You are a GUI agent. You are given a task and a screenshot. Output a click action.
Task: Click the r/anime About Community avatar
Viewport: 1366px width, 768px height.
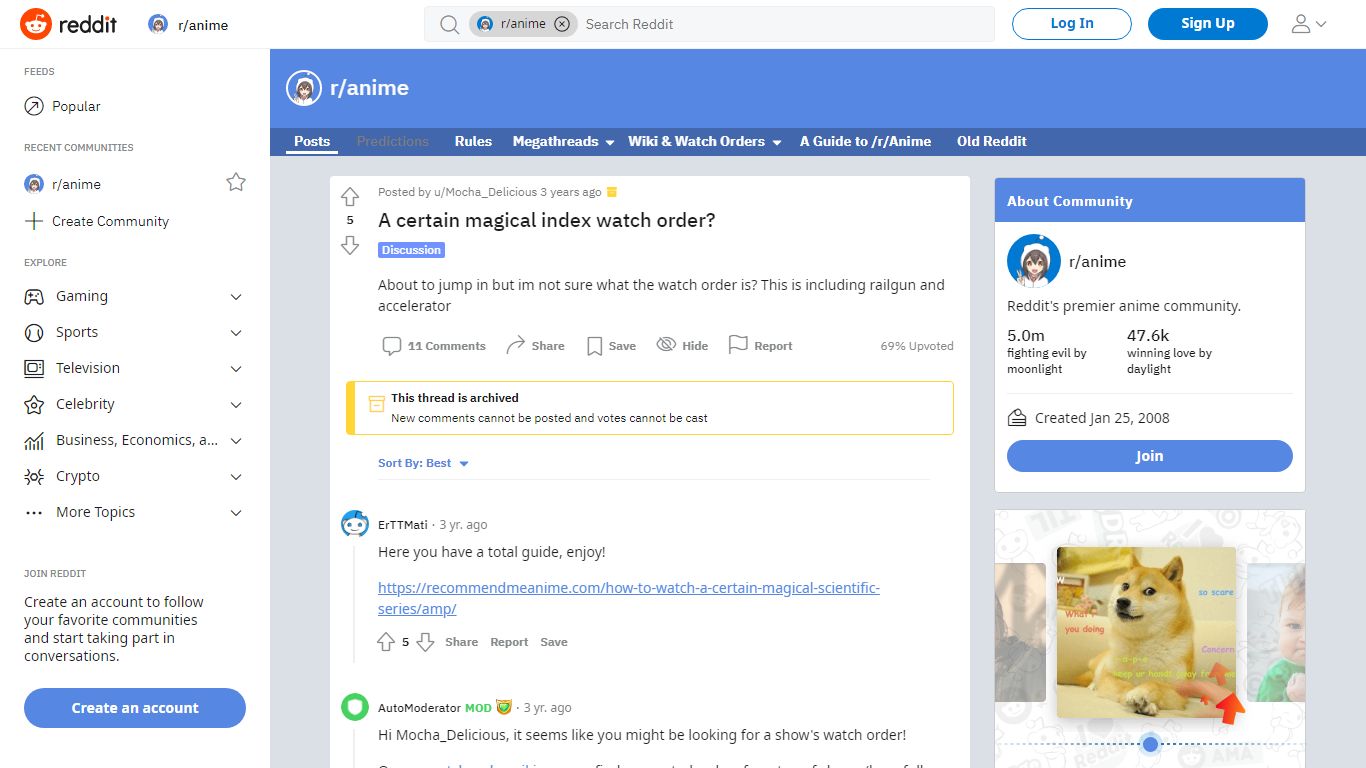[x=1033, y=261]
